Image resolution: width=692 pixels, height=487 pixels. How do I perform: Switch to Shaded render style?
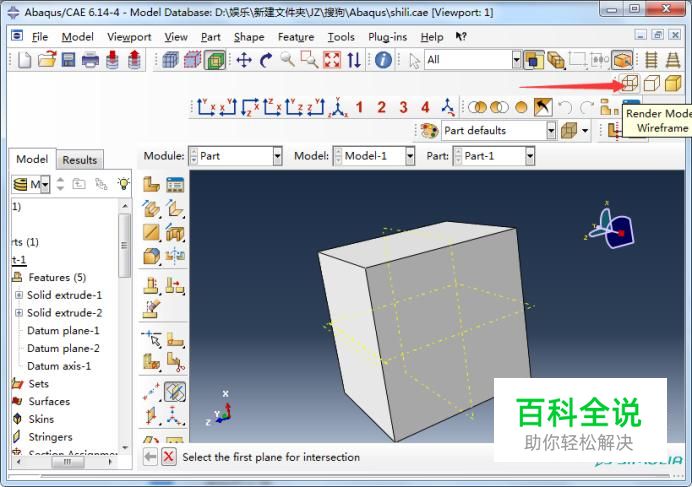point(673,83)
